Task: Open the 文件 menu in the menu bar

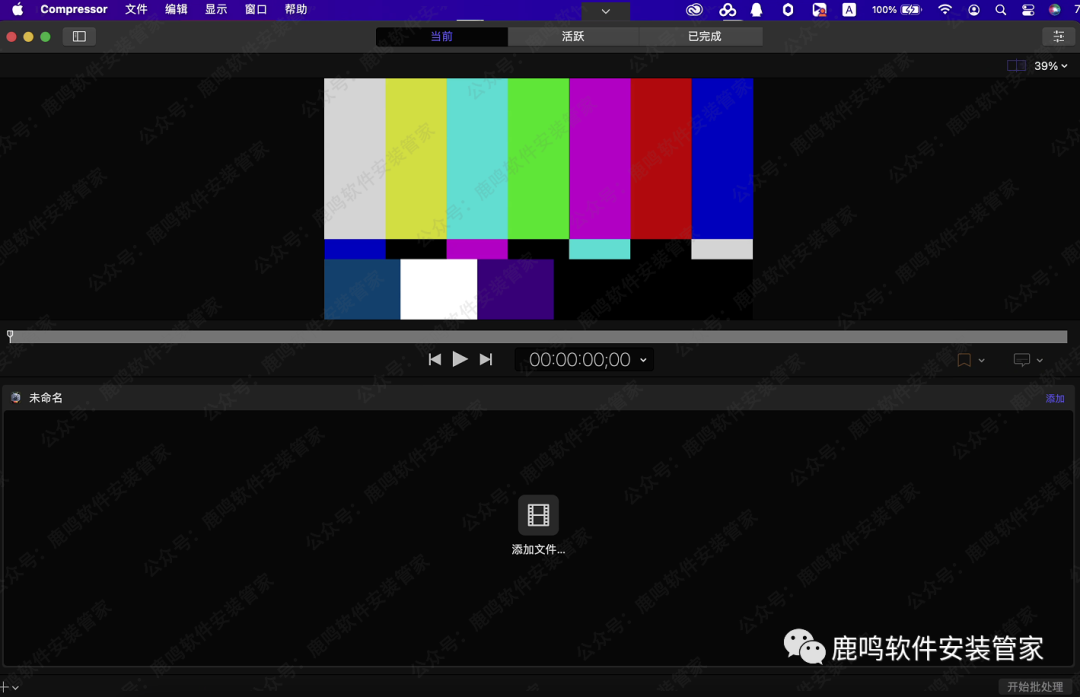Action: (x=136, y=9)
